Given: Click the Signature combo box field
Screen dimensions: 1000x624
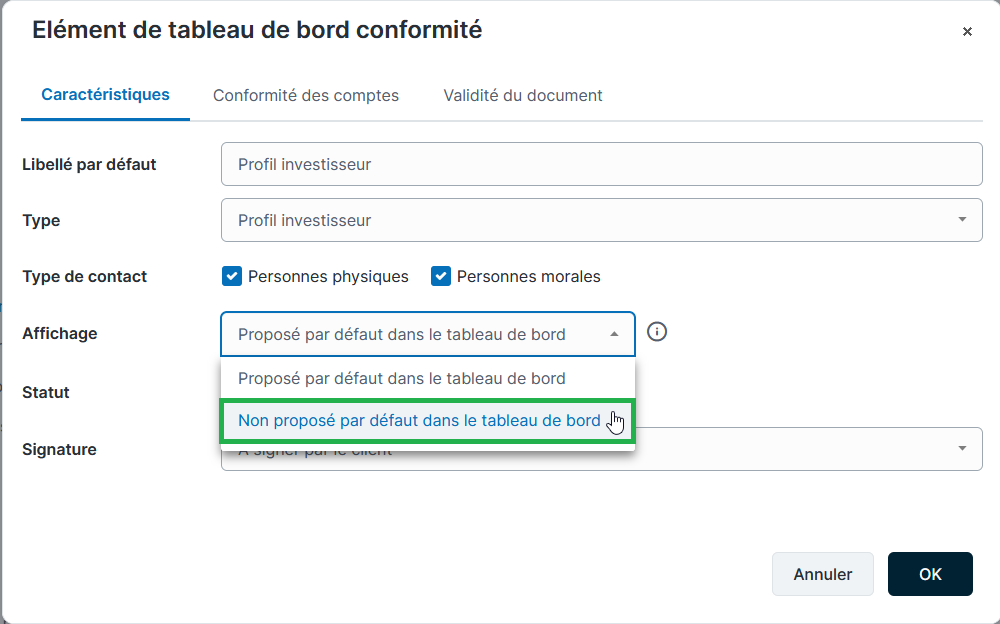Looking at the screenshot, I should [800, 450].
